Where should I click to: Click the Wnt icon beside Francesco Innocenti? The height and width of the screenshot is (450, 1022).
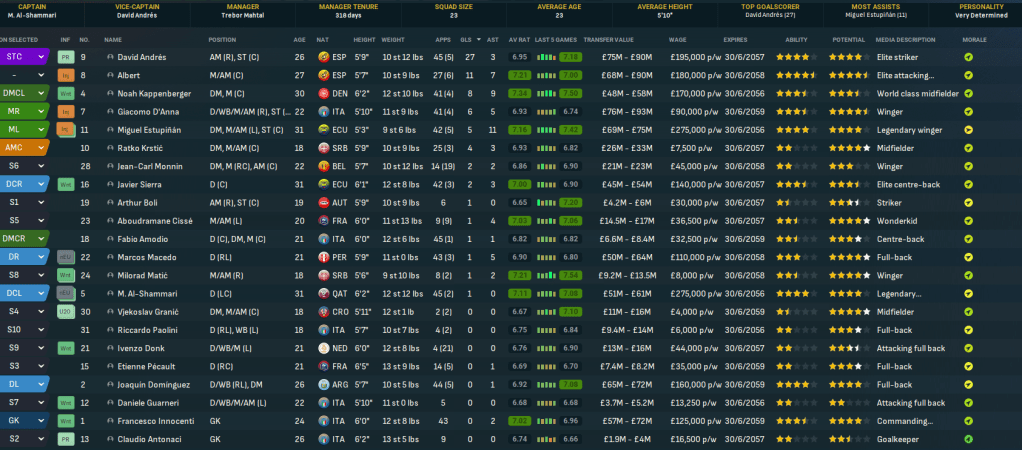64,421
